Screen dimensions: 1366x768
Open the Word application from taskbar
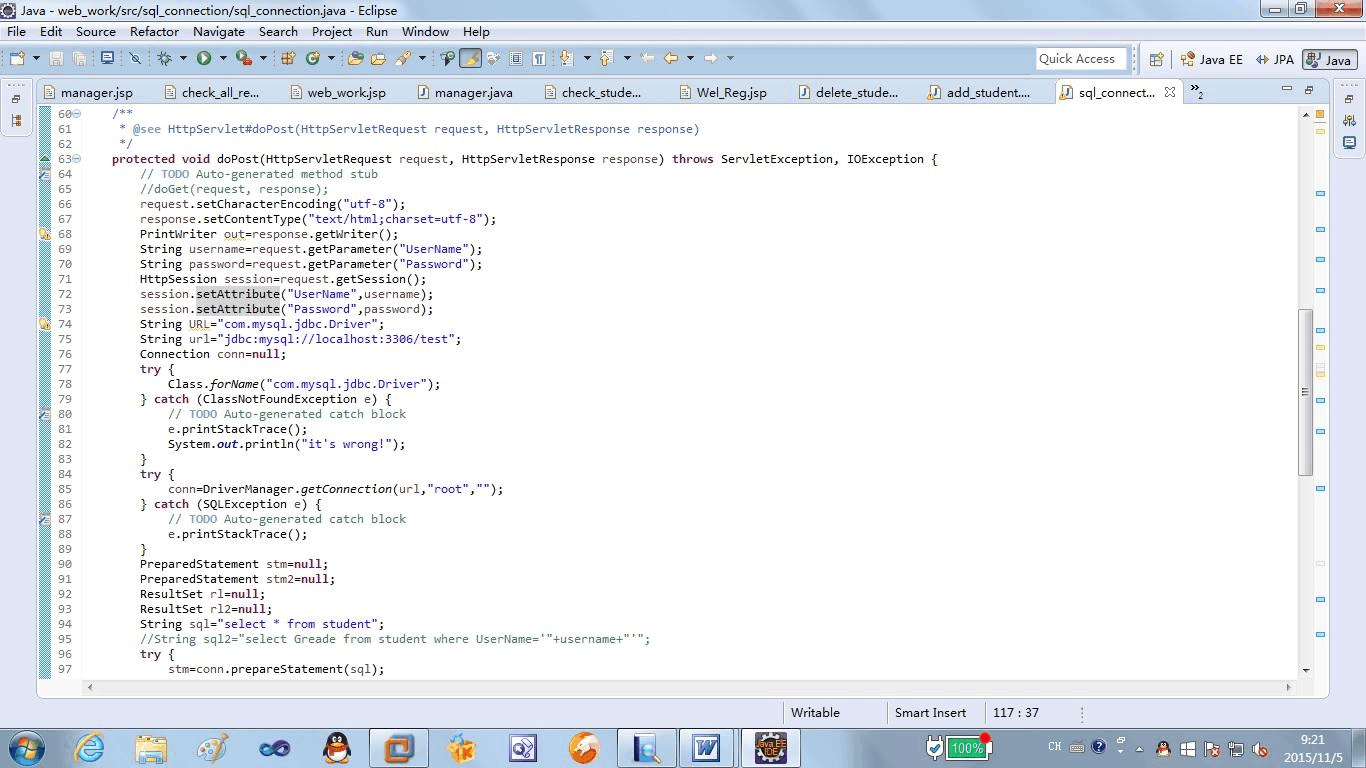point(706,747)
